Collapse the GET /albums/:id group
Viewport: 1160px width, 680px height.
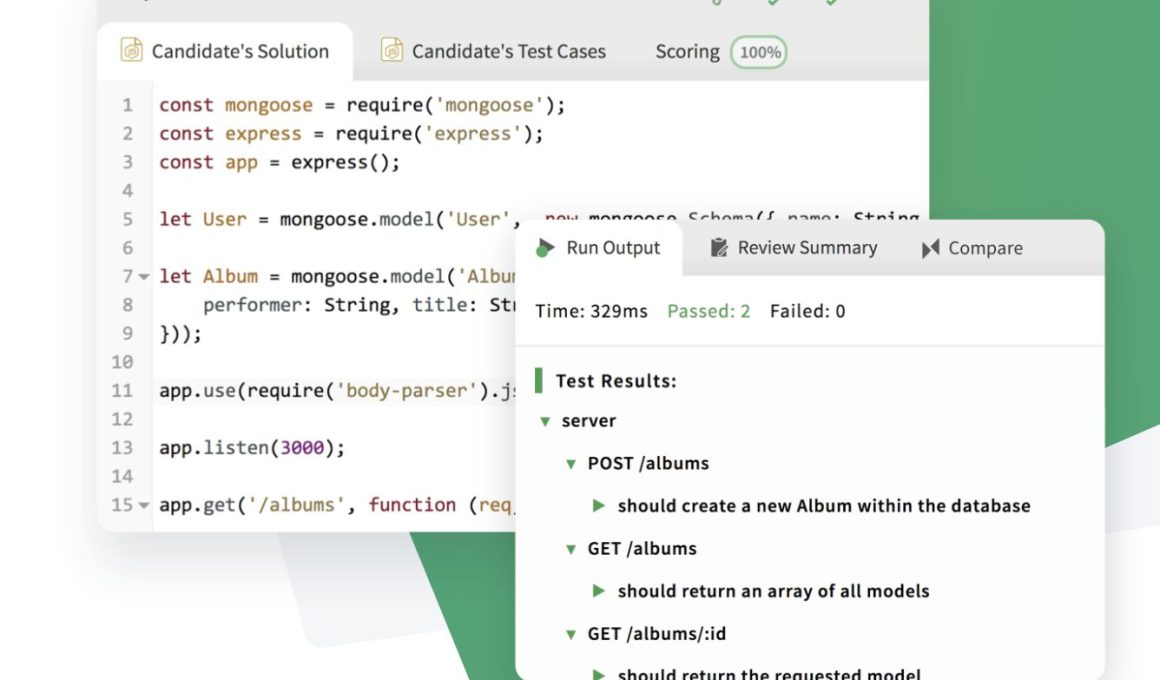571,634
